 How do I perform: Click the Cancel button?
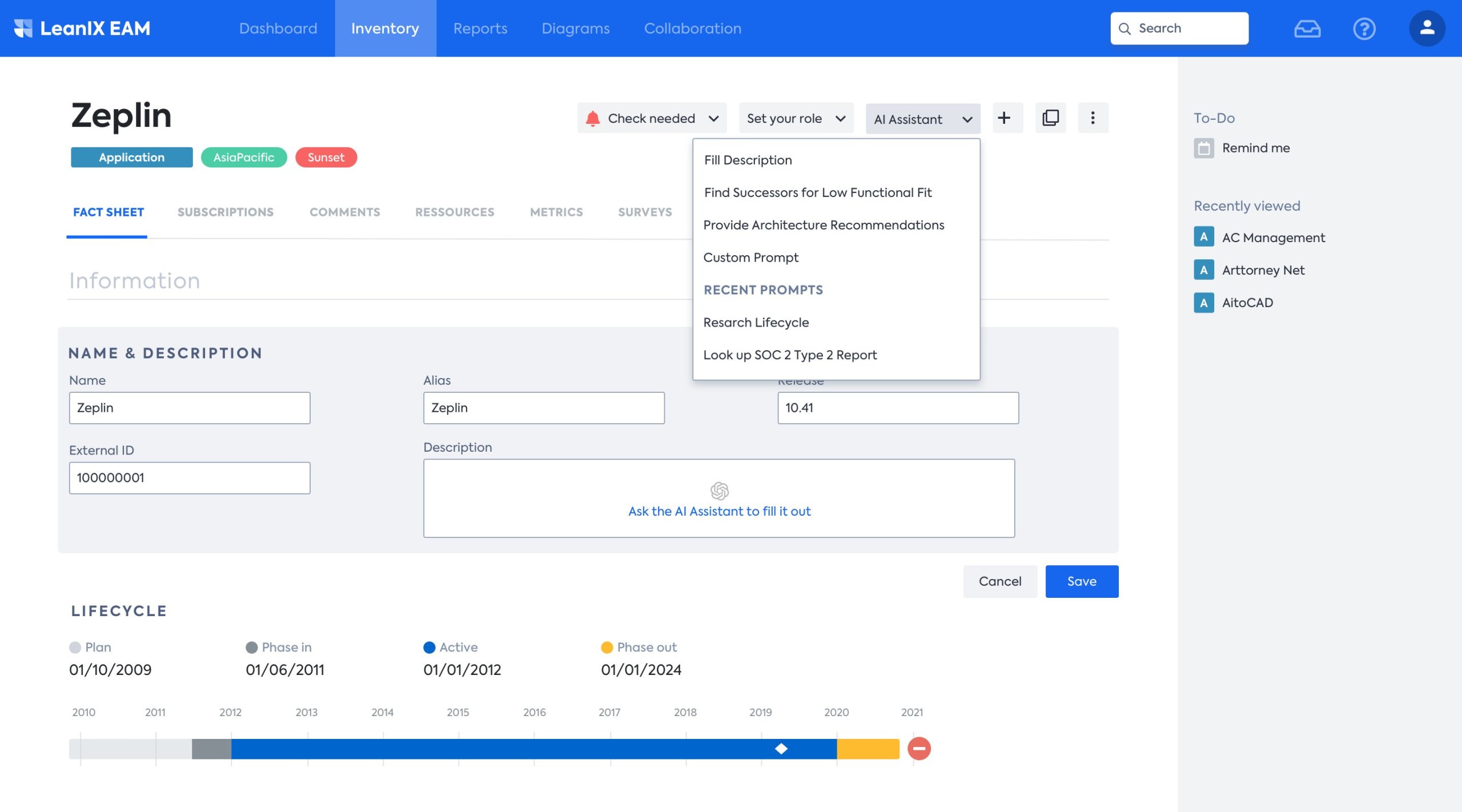click(x=999, y=581)
